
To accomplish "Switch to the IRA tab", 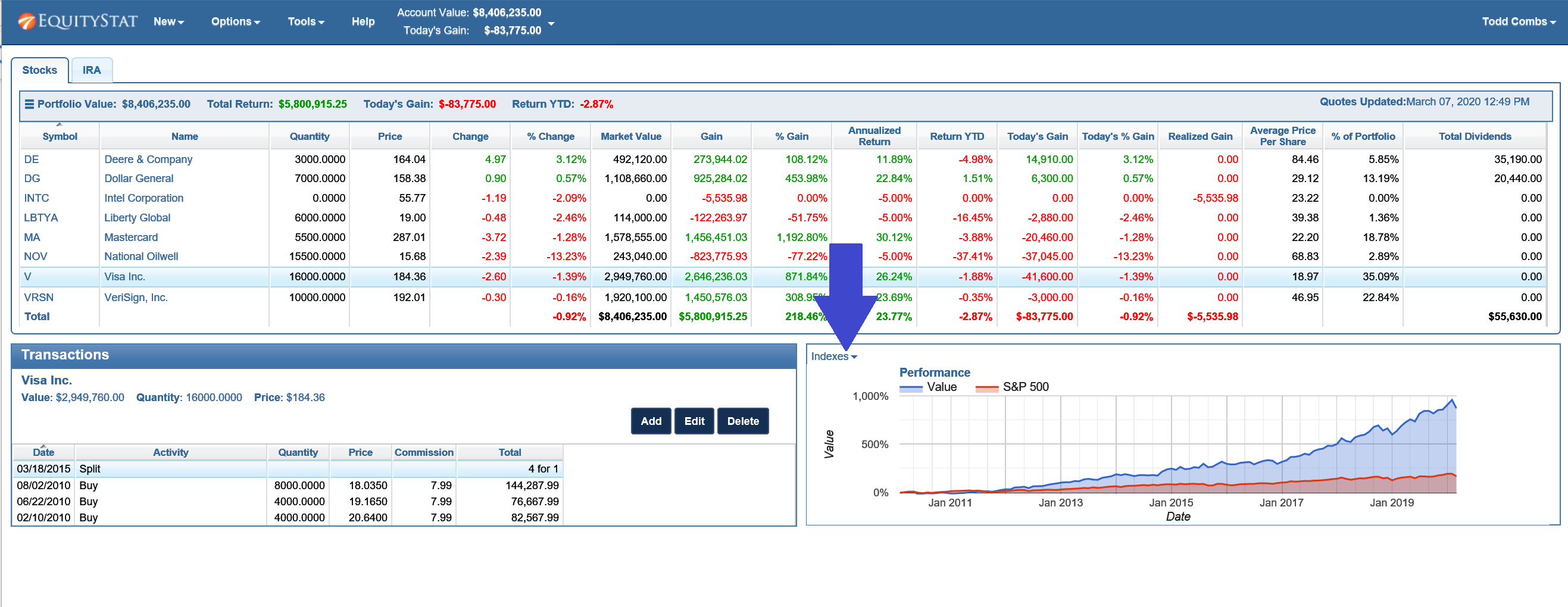I will click(x=91, y=70).
